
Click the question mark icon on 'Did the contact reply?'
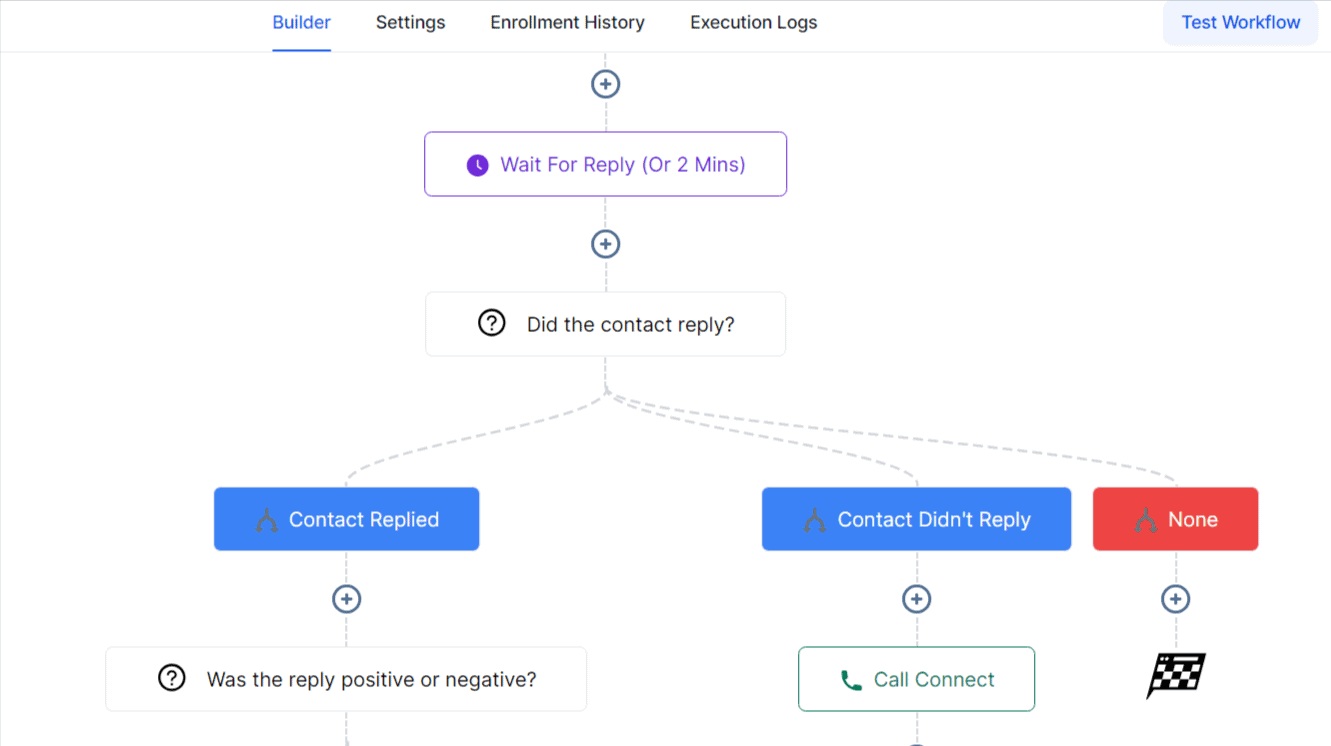click(491, 323)
